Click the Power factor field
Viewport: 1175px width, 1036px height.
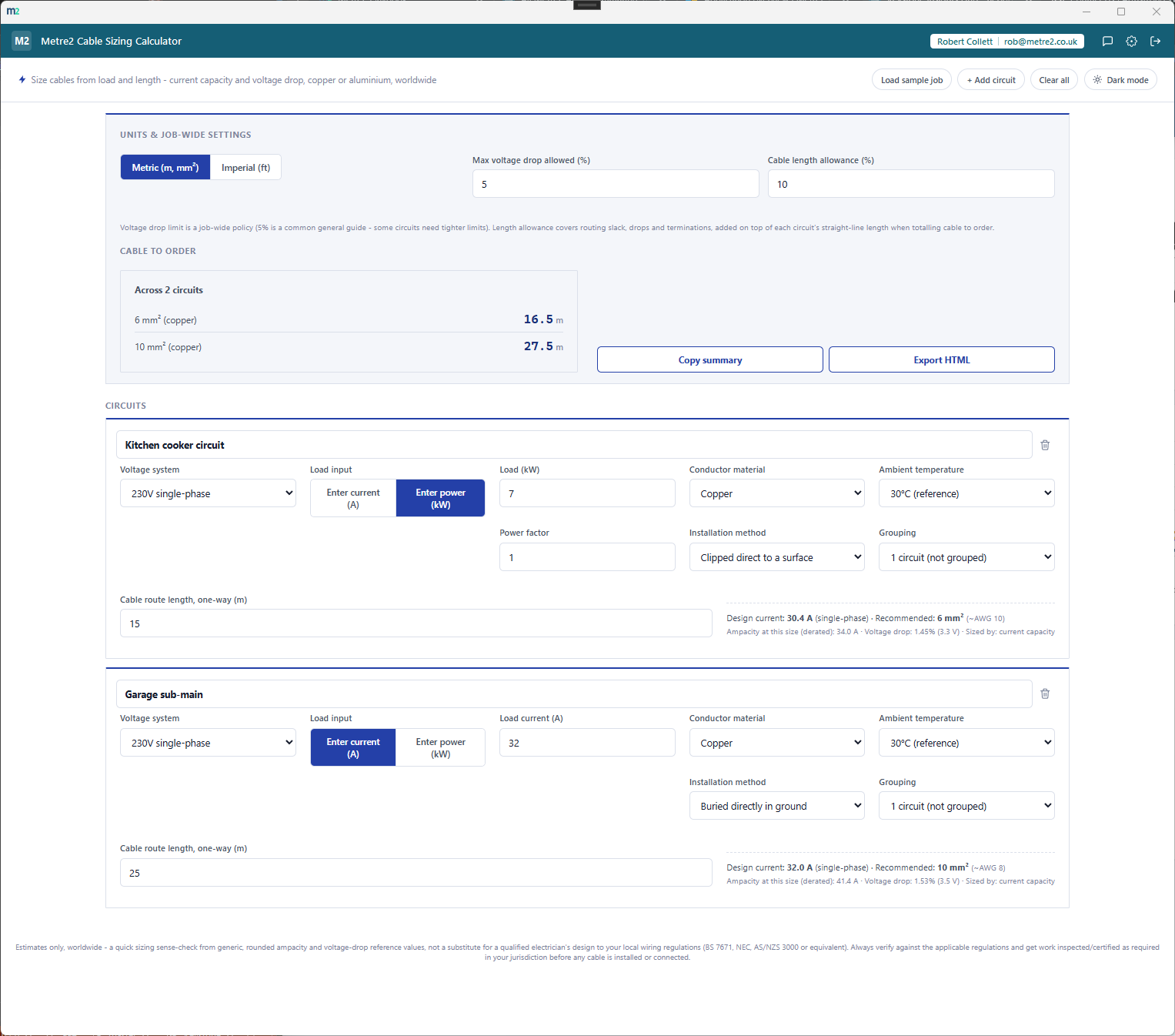pos(587,557)
